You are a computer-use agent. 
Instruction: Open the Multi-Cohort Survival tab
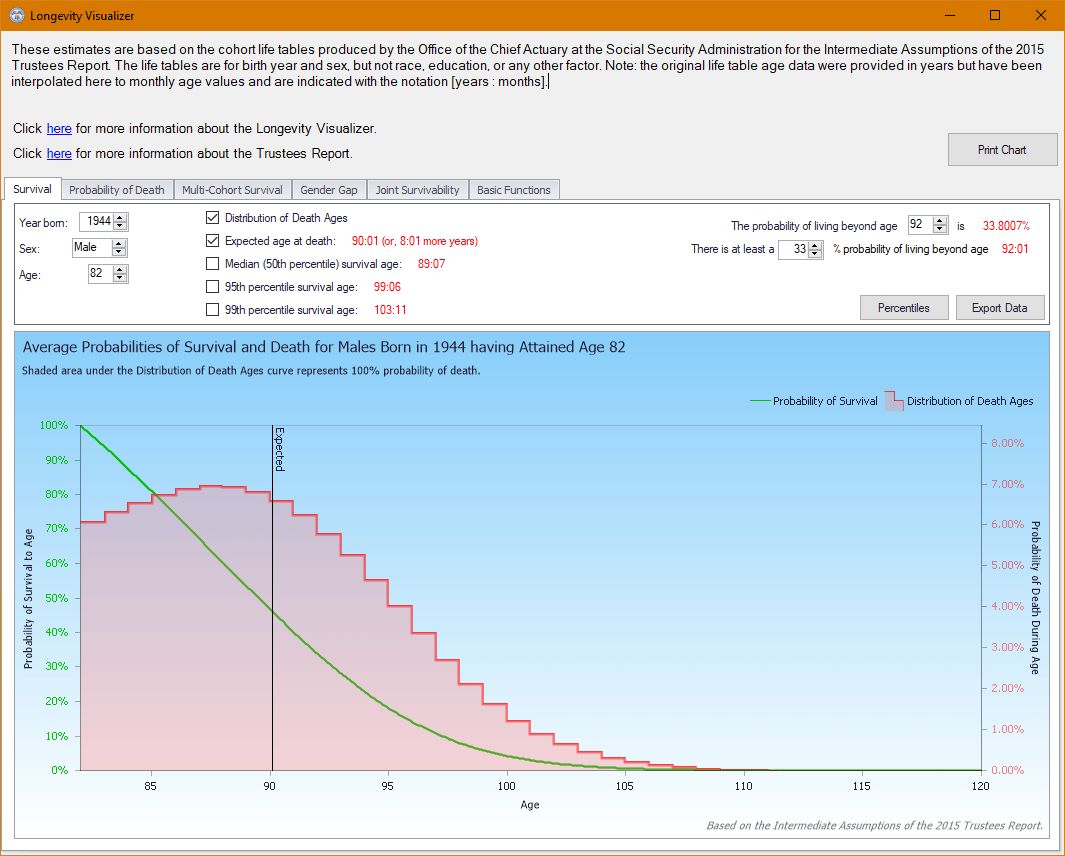[x=232, y=190]
